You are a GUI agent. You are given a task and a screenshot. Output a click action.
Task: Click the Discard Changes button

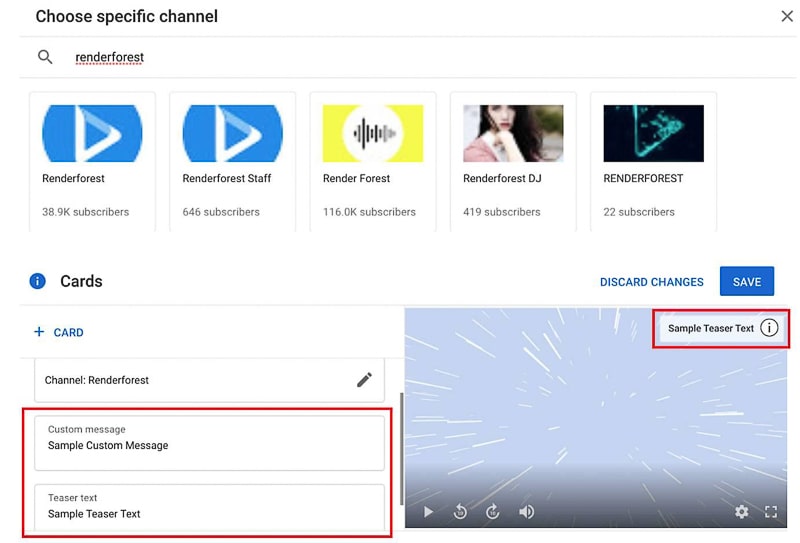pyautogui.click(x=652, y=282)
